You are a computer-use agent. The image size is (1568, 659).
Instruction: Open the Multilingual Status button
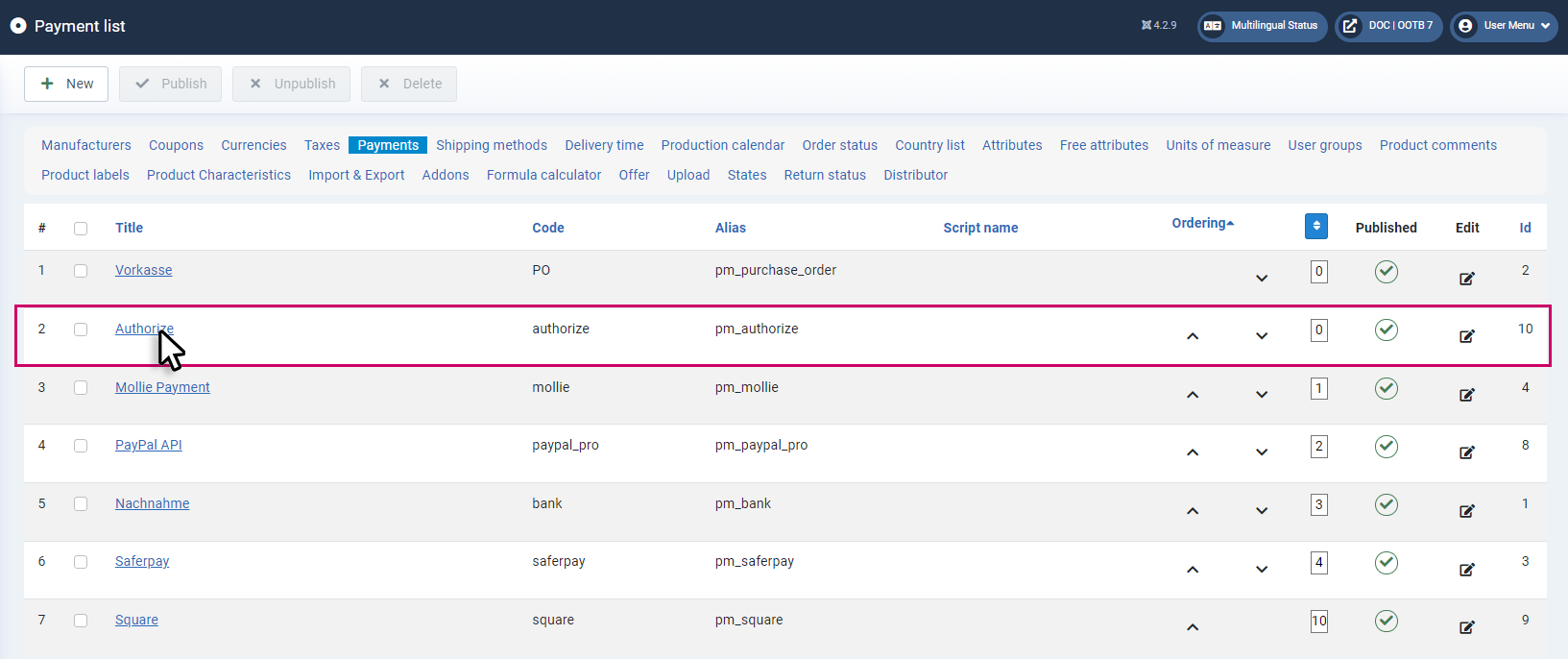point(1262,26)
